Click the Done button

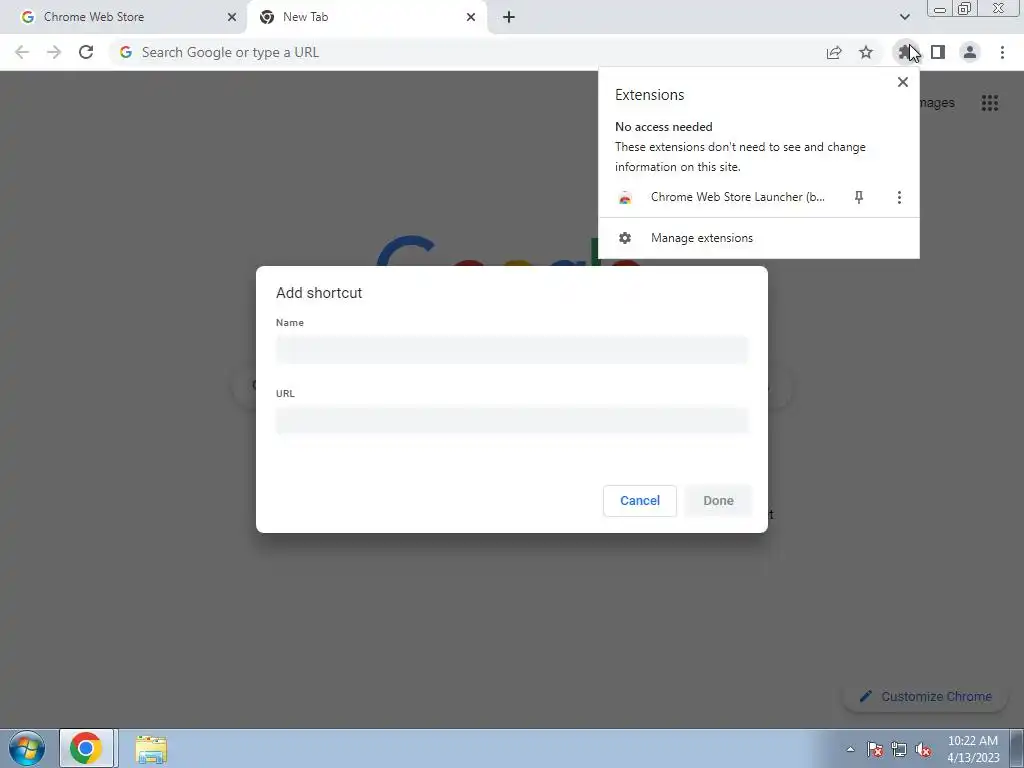point(718,501)
